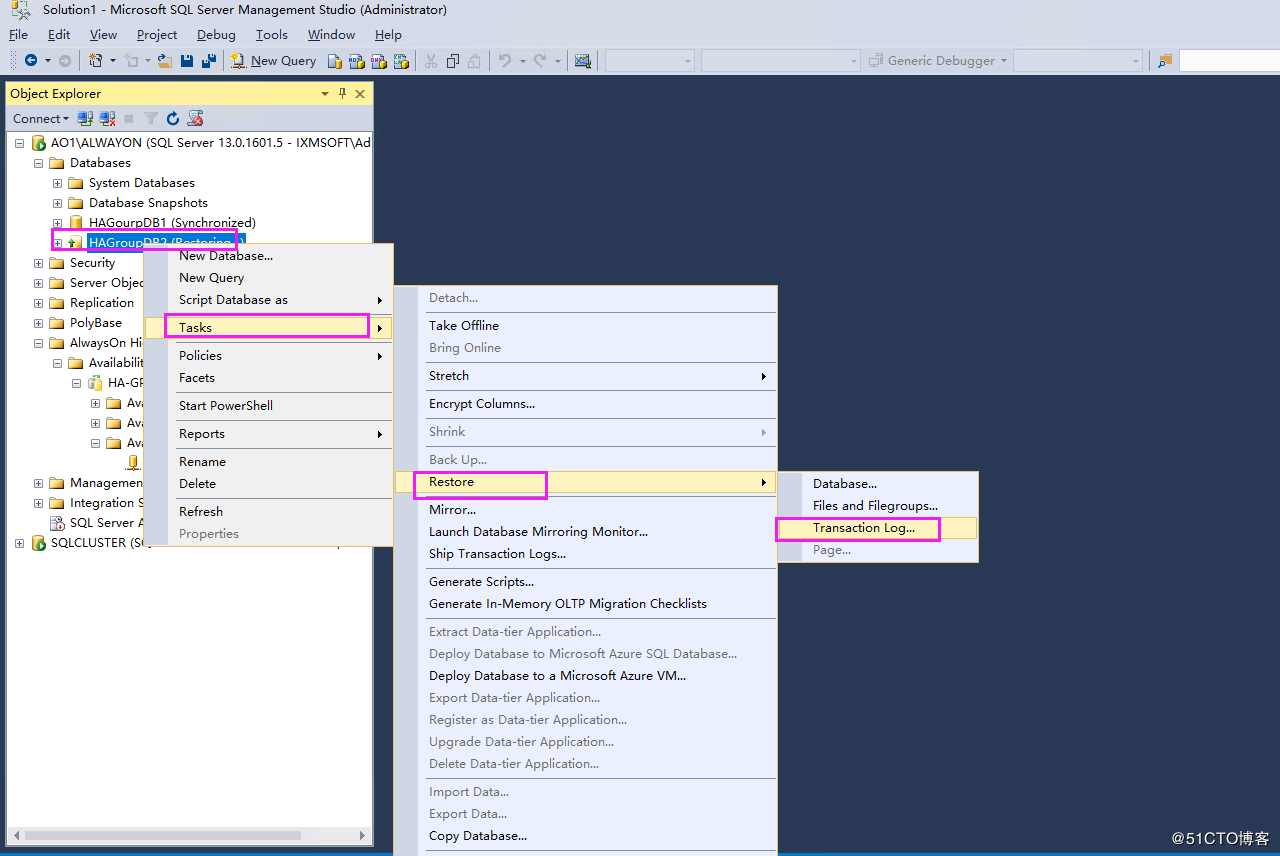Viewport: 1280px width, 856px height.
Task: Click the Save All toolbar icon
Action: [209, 60]
